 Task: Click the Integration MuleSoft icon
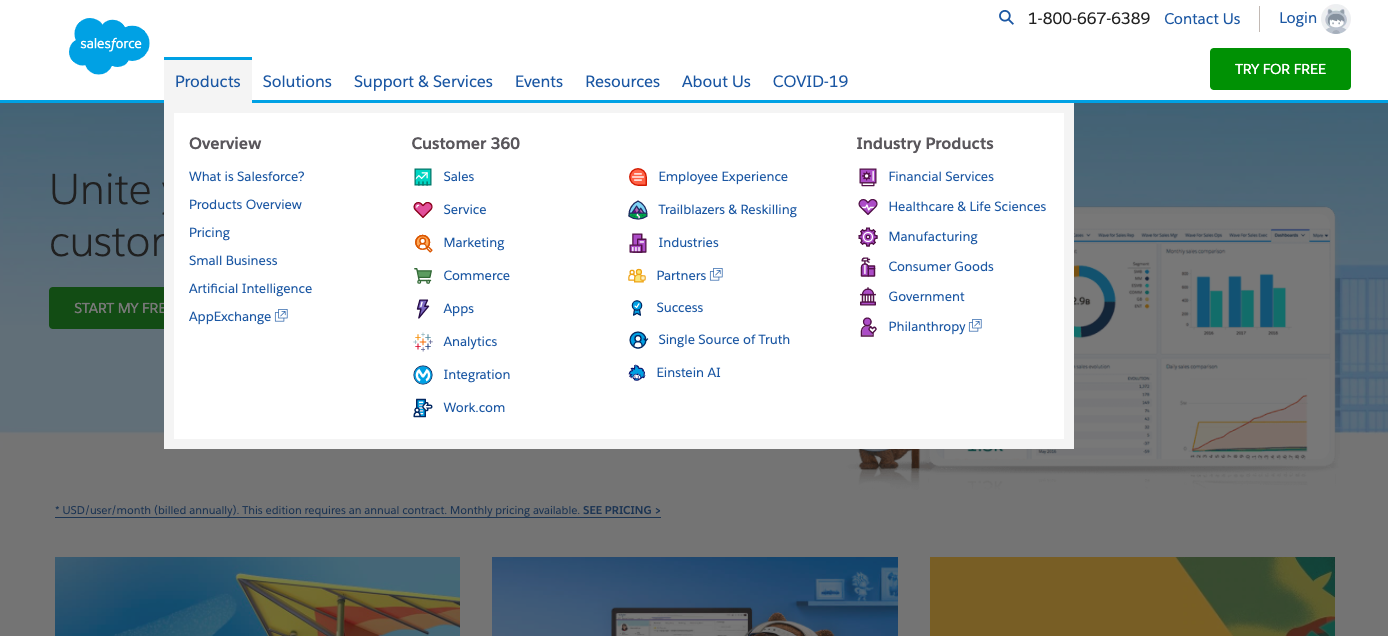(423, 375)
